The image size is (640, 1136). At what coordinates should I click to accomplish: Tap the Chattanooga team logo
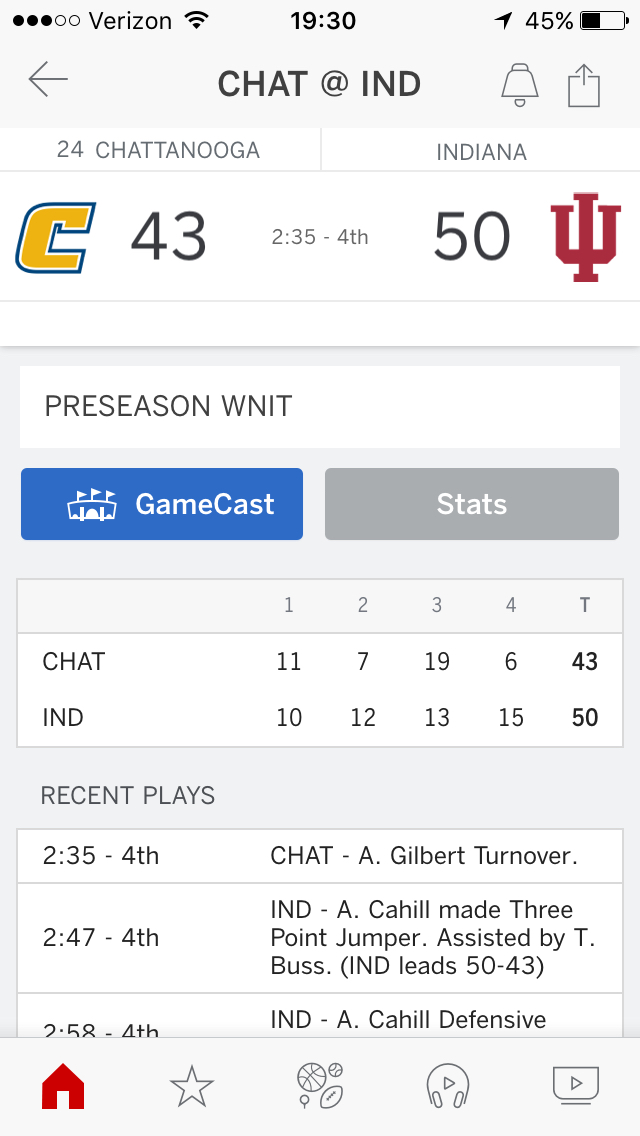pos(55,237)
